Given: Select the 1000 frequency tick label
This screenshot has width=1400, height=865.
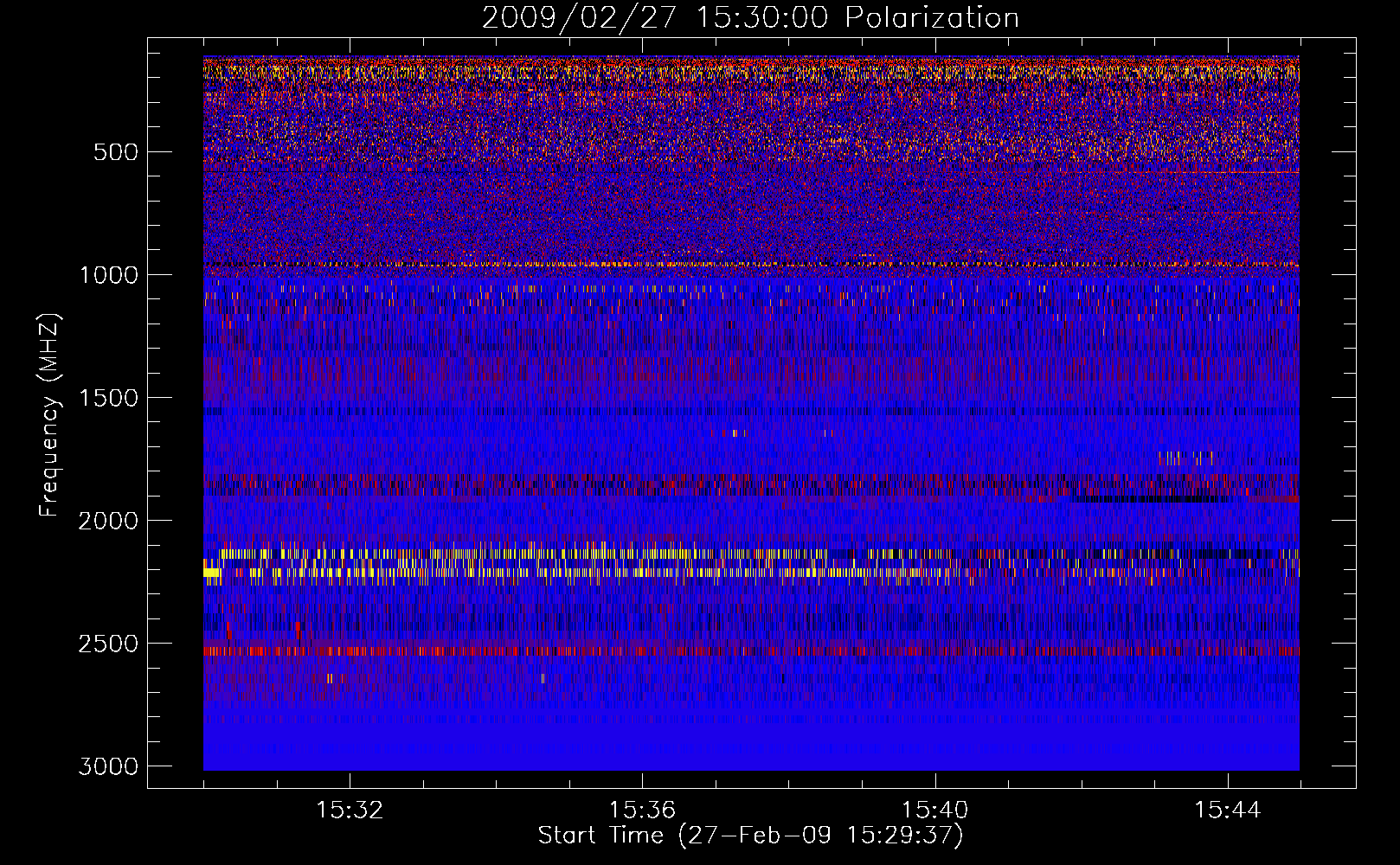Looking at the screenshot, I should tap(108, 275).
